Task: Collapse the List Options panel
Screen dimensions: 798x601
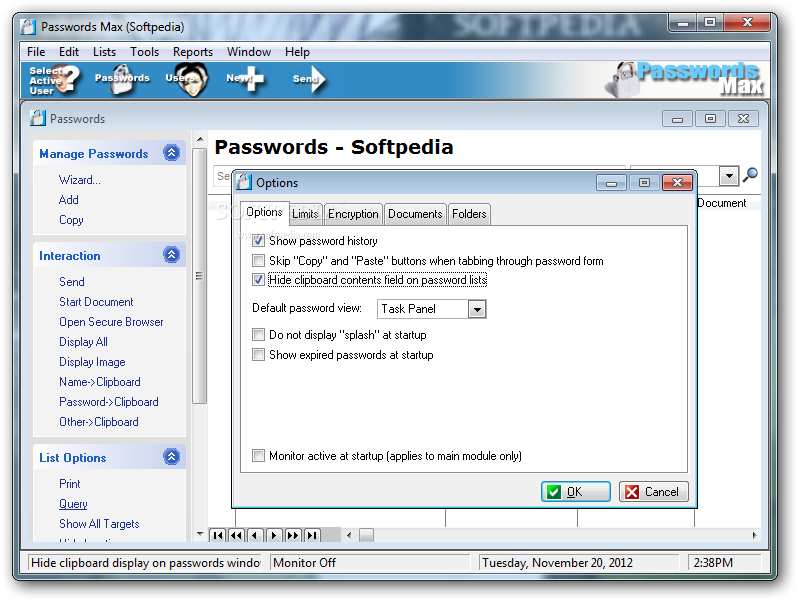Action: pyautogui.click(x=172, y=456)
